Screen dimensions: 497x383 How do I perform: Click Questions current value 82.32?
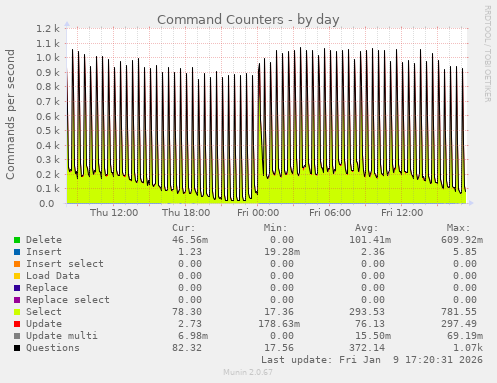[187, 348]
